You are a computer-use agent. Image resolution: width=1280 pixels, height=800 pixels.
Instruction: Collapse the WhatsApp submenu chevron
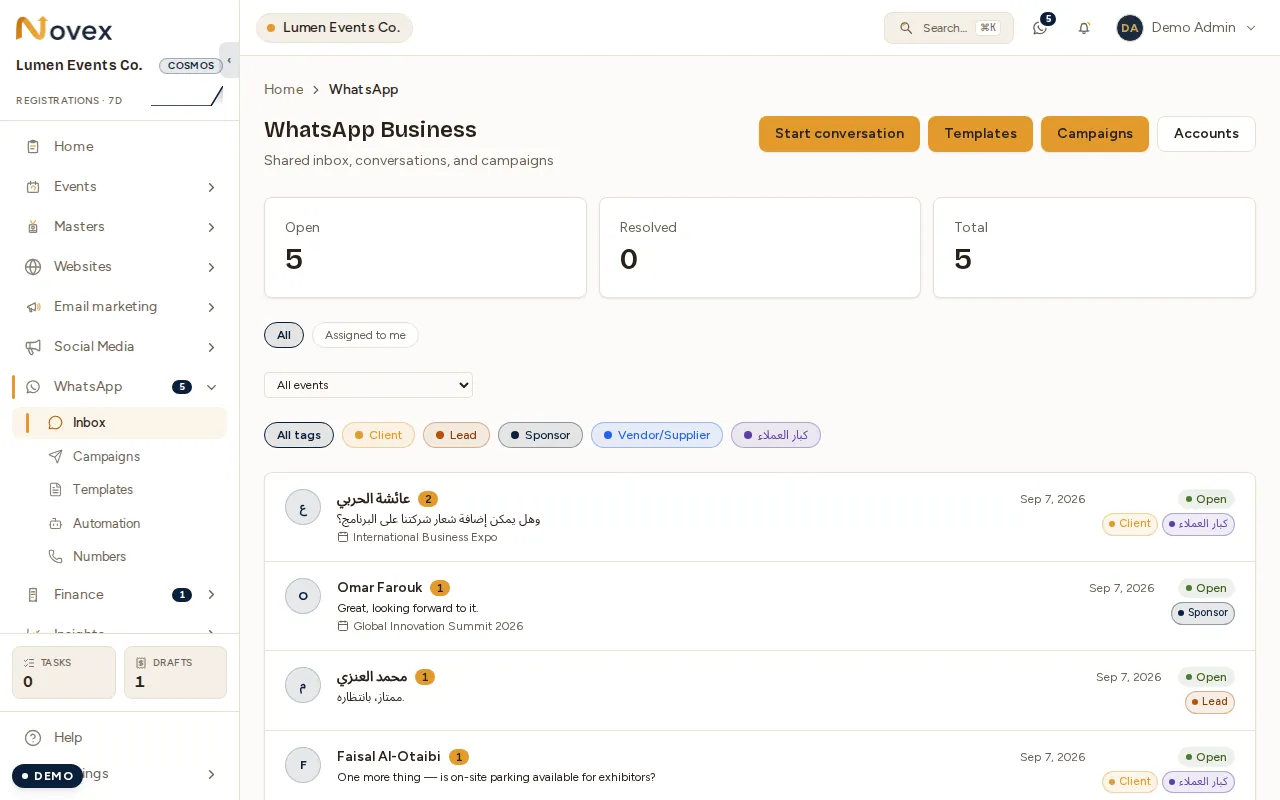tap(211, 387)
